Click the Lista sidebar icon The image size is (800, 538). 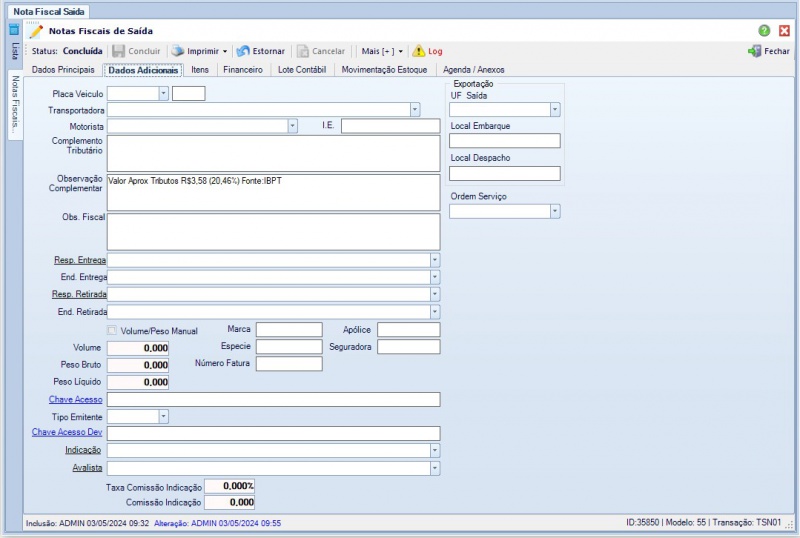tap(14, 30)
